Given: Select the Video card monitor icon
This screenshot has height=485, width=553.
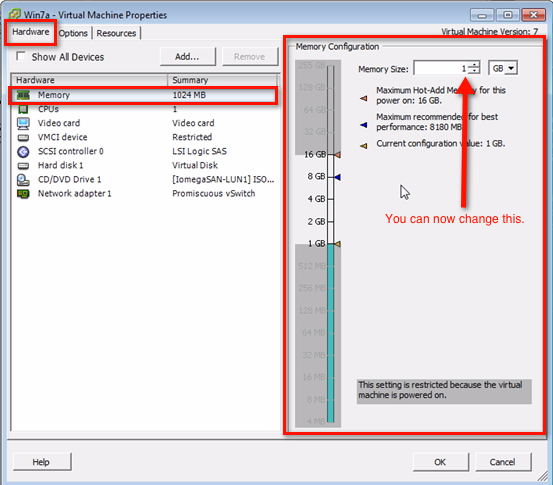Looking at the screenshot, I should click(23, 123).
